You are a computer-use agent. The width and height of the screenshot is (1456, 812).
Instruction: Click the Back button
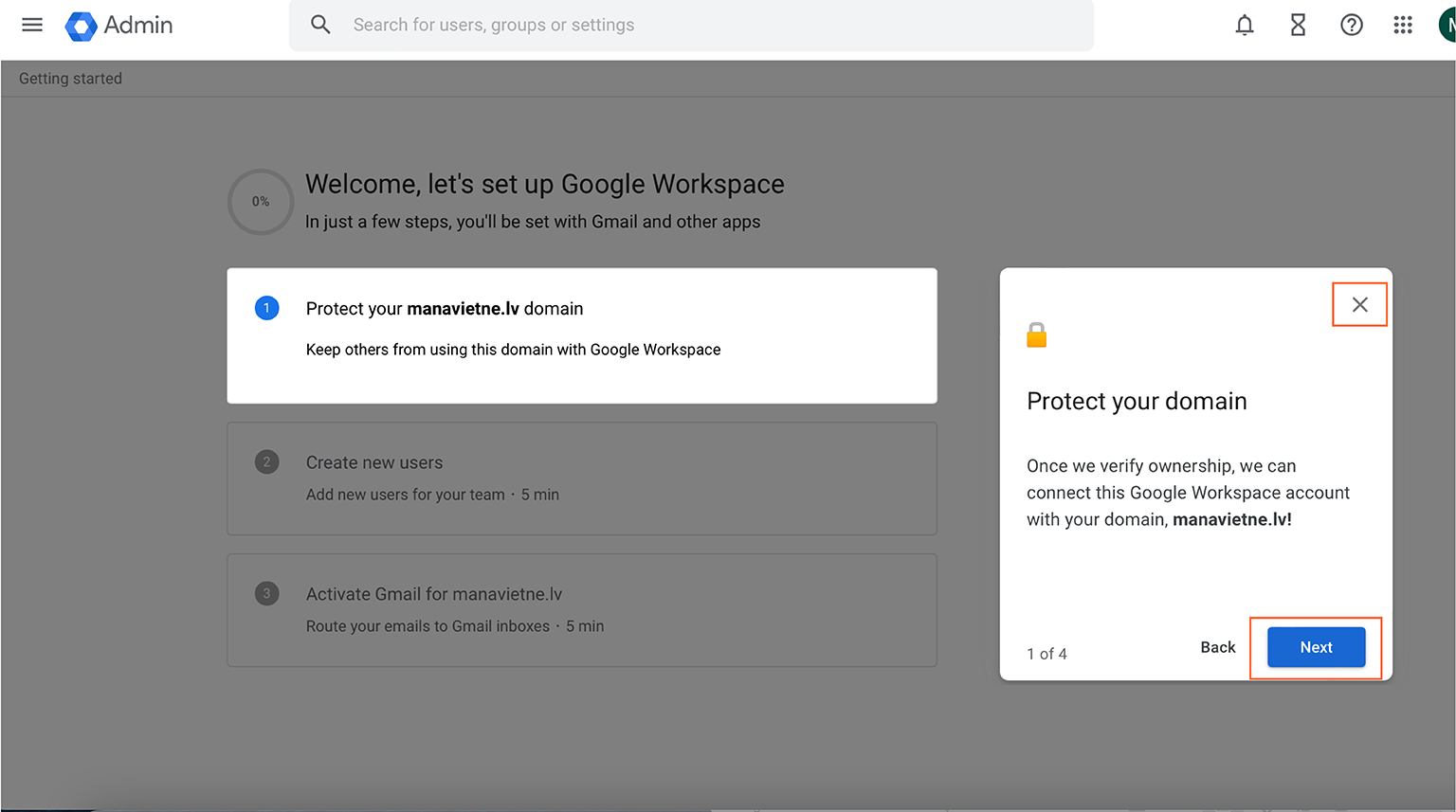(x=1218, y=647)
